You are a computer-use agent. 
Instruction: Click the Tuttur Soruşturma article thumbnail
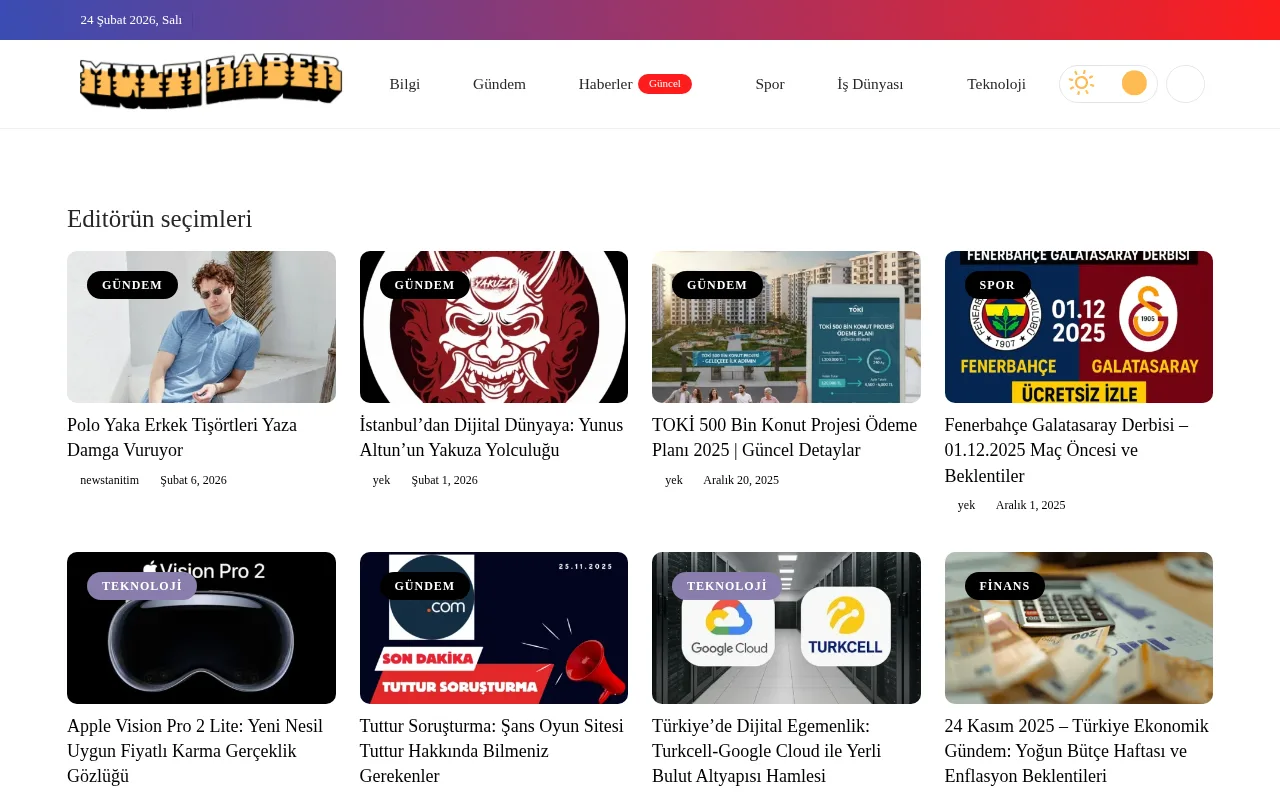[x=493, y=627]
